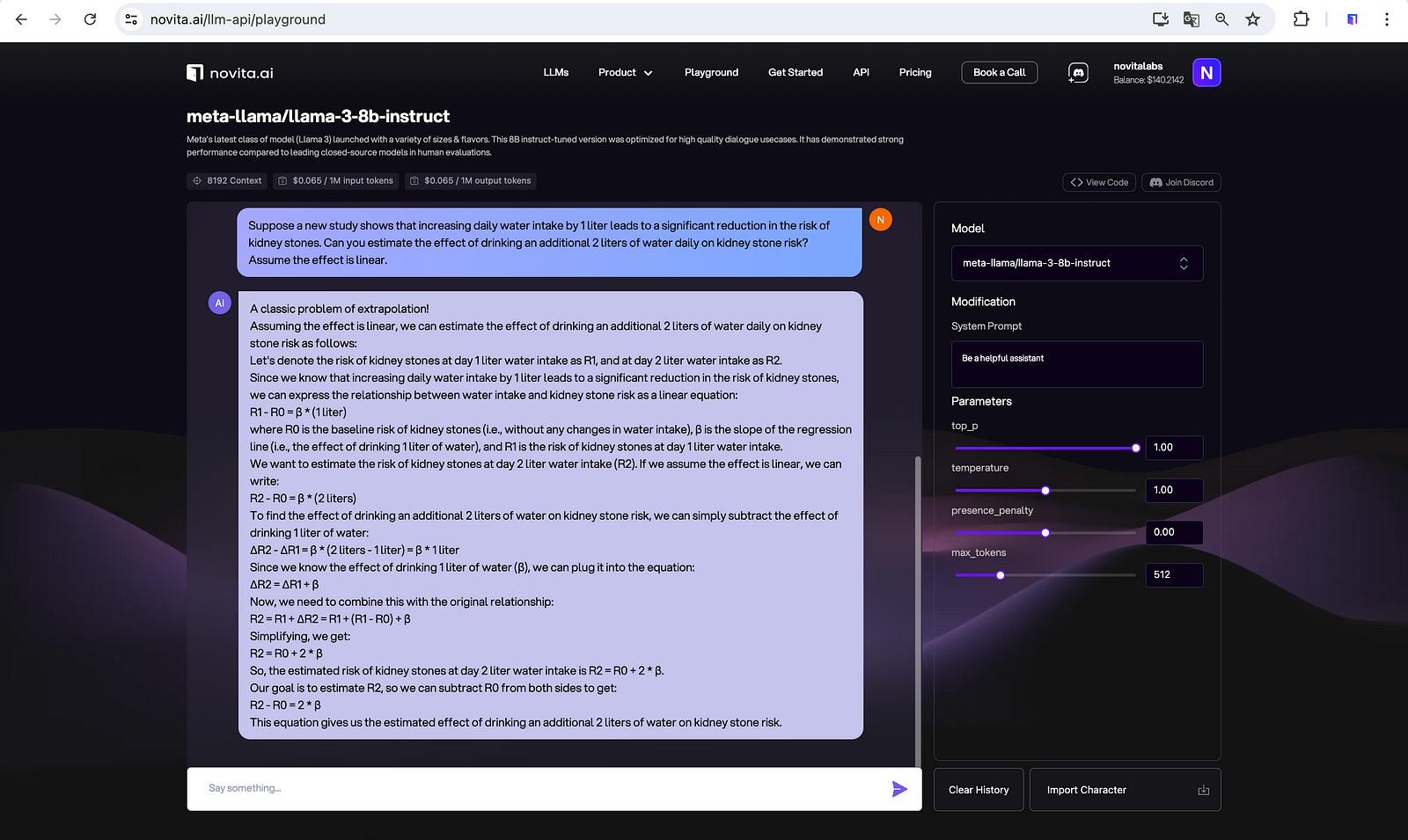Click the temperature value field
The image size is (1408, 840).
click(1174, 490)
